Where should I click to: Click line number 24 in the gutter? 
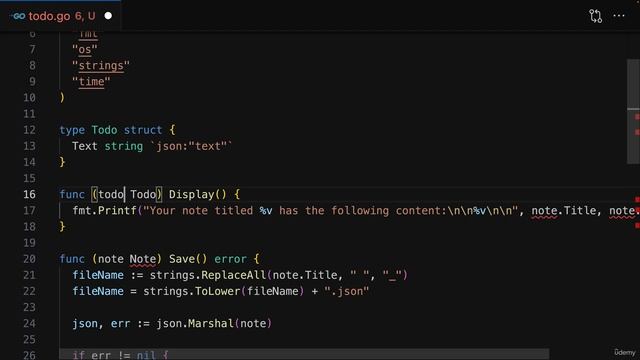[x=29, y=323]
